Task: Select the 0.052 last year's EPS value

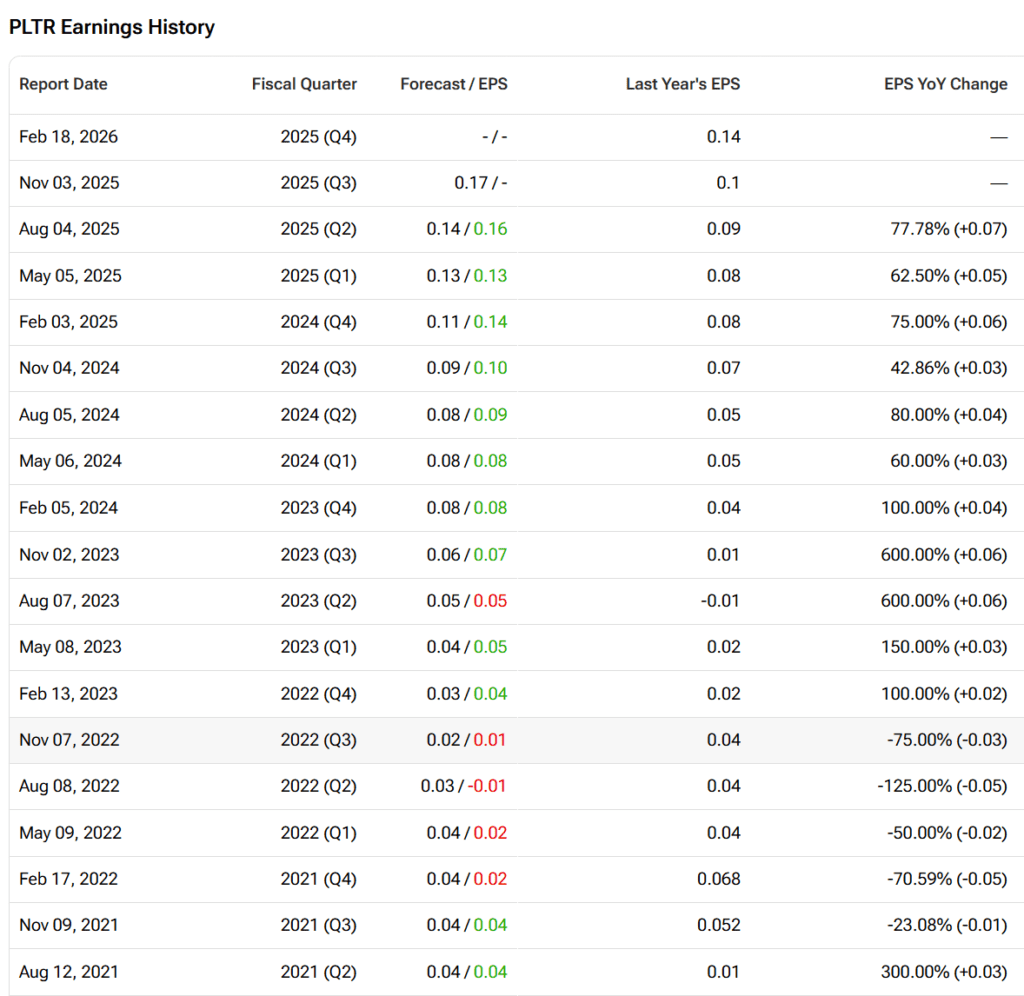Action: pos(719,925)
